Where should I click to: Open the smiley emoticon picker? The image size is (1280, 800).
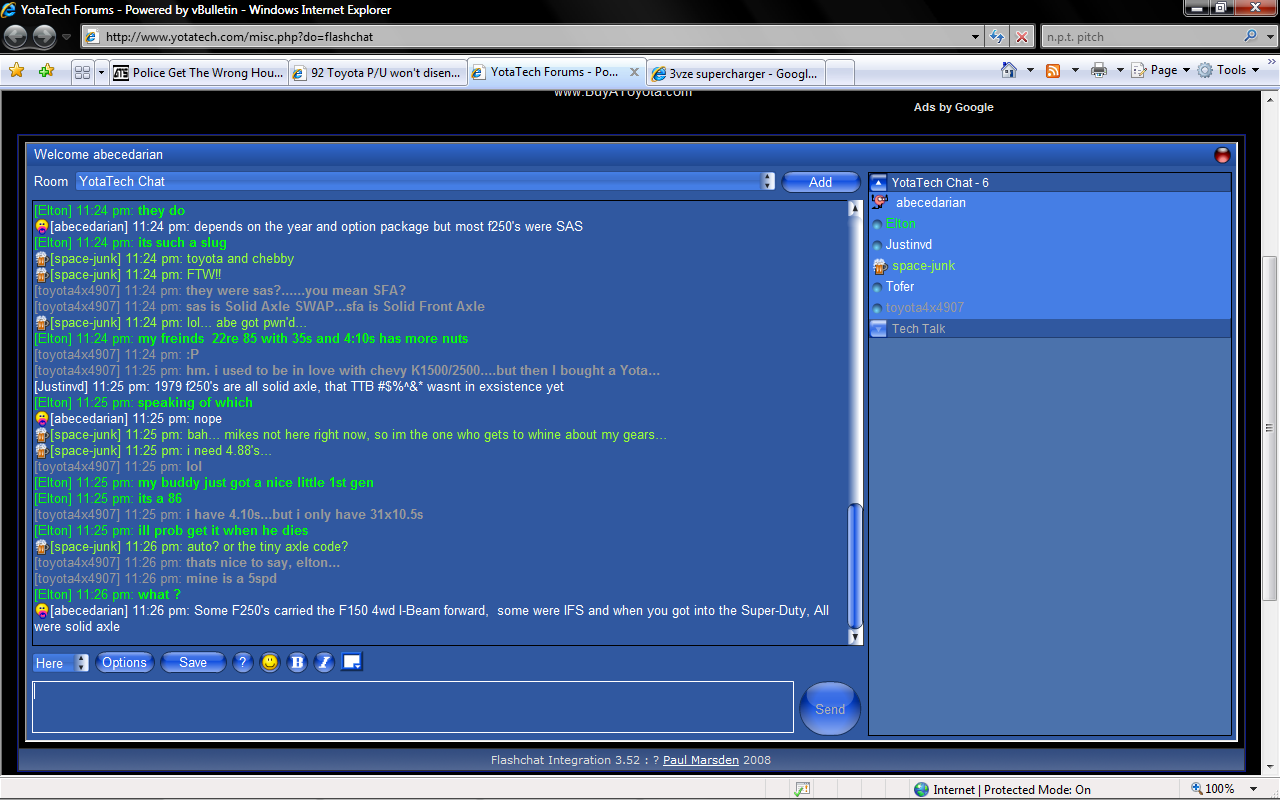[x=270, y=662]
